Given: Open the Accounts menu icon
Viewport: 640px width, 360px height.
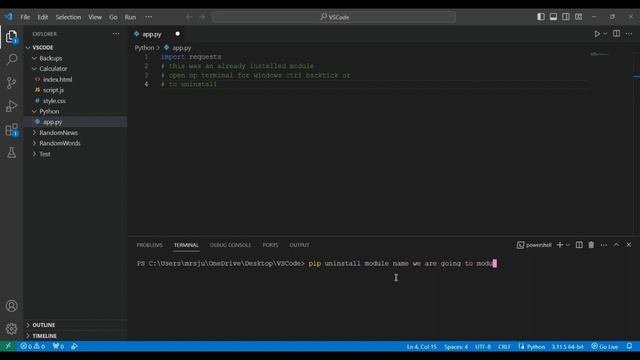Looking at the screenshot, I should (x=11, y=306).
